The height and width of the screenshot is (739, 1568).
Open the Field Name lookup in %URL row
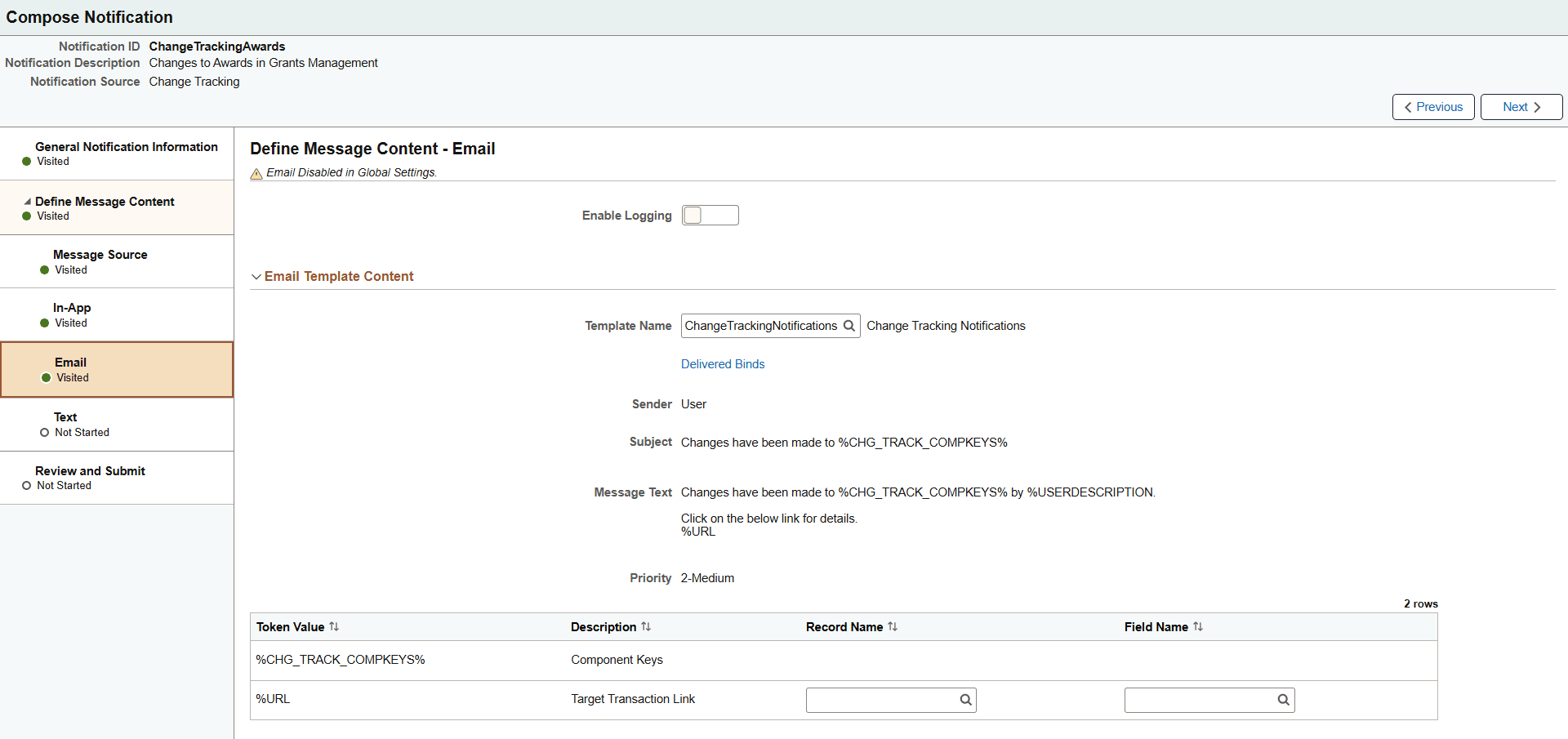(x=1282, y=700)
